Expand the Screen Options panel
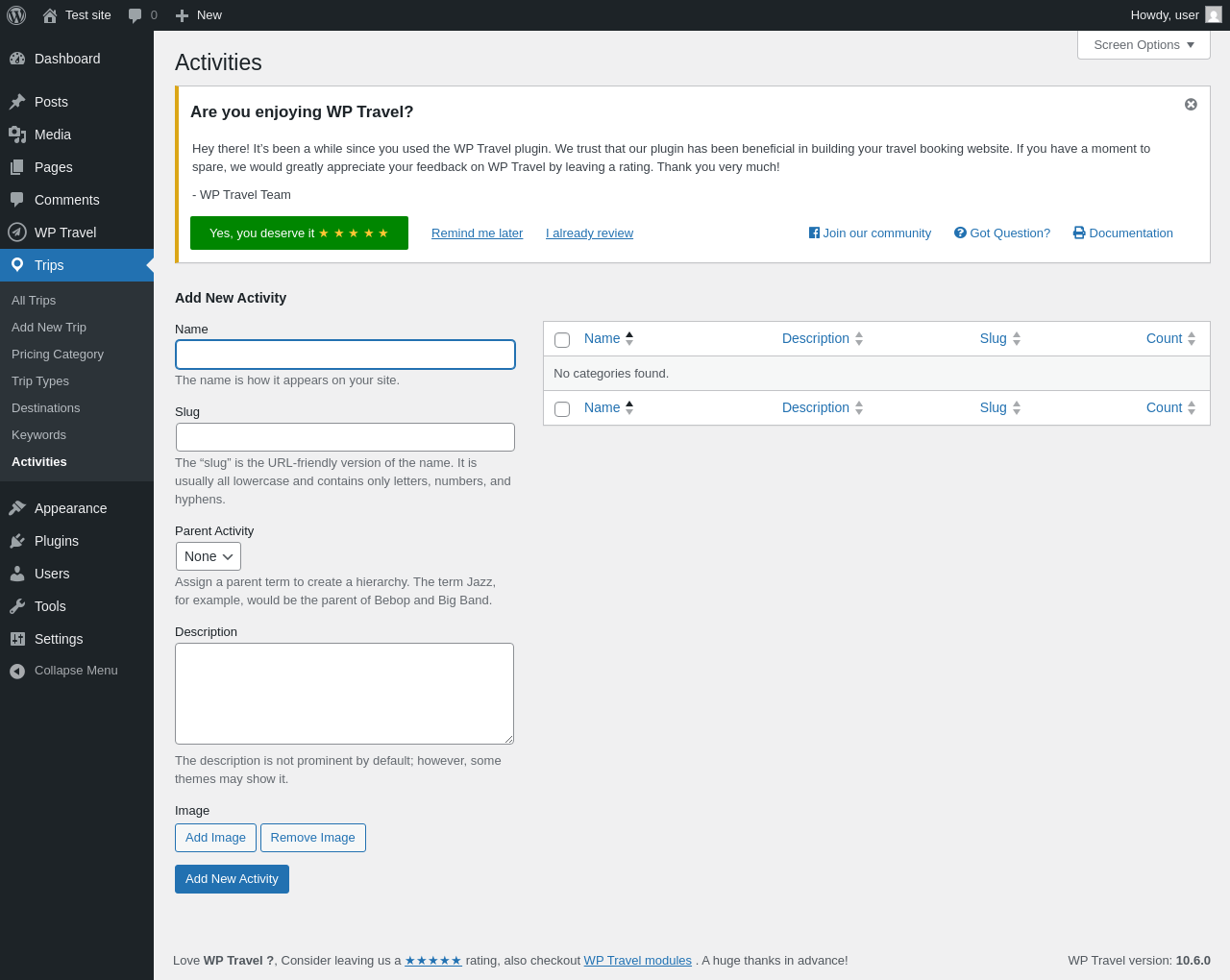The width and height of the screenshot is (1230, 980). (x=1144, y=45)
